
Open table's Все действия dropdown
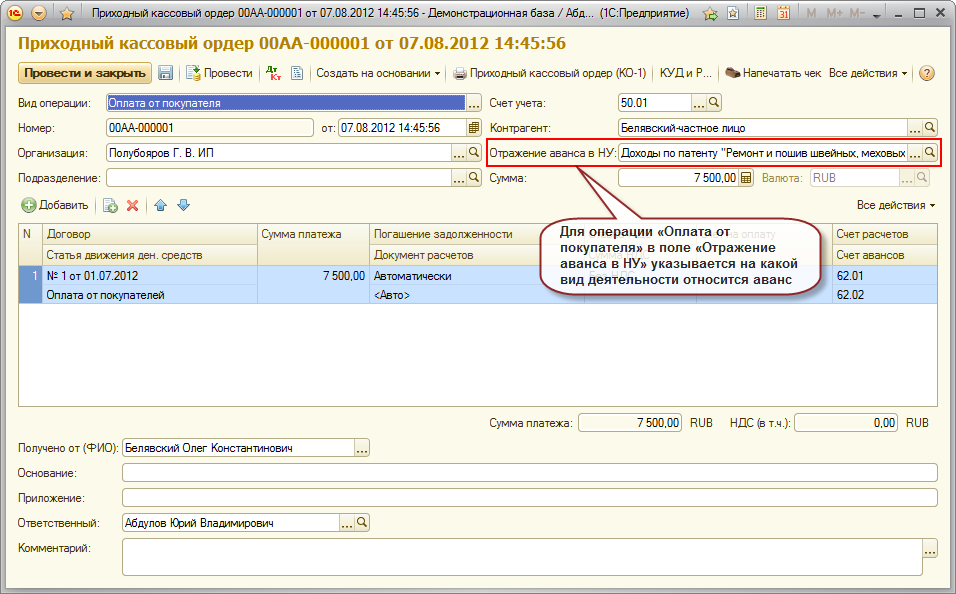(896, 205)
